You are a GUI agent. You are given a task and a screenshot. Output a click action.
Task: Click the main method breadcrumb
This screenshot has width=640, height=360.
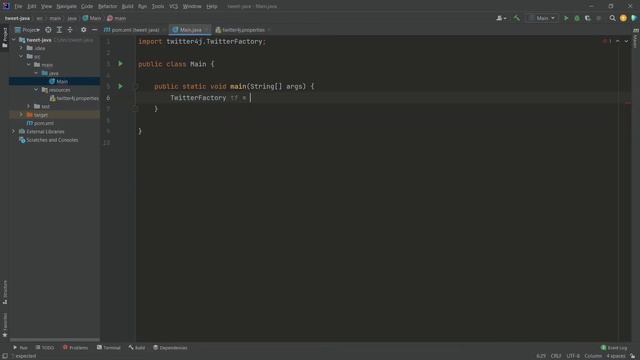[117, 18]
